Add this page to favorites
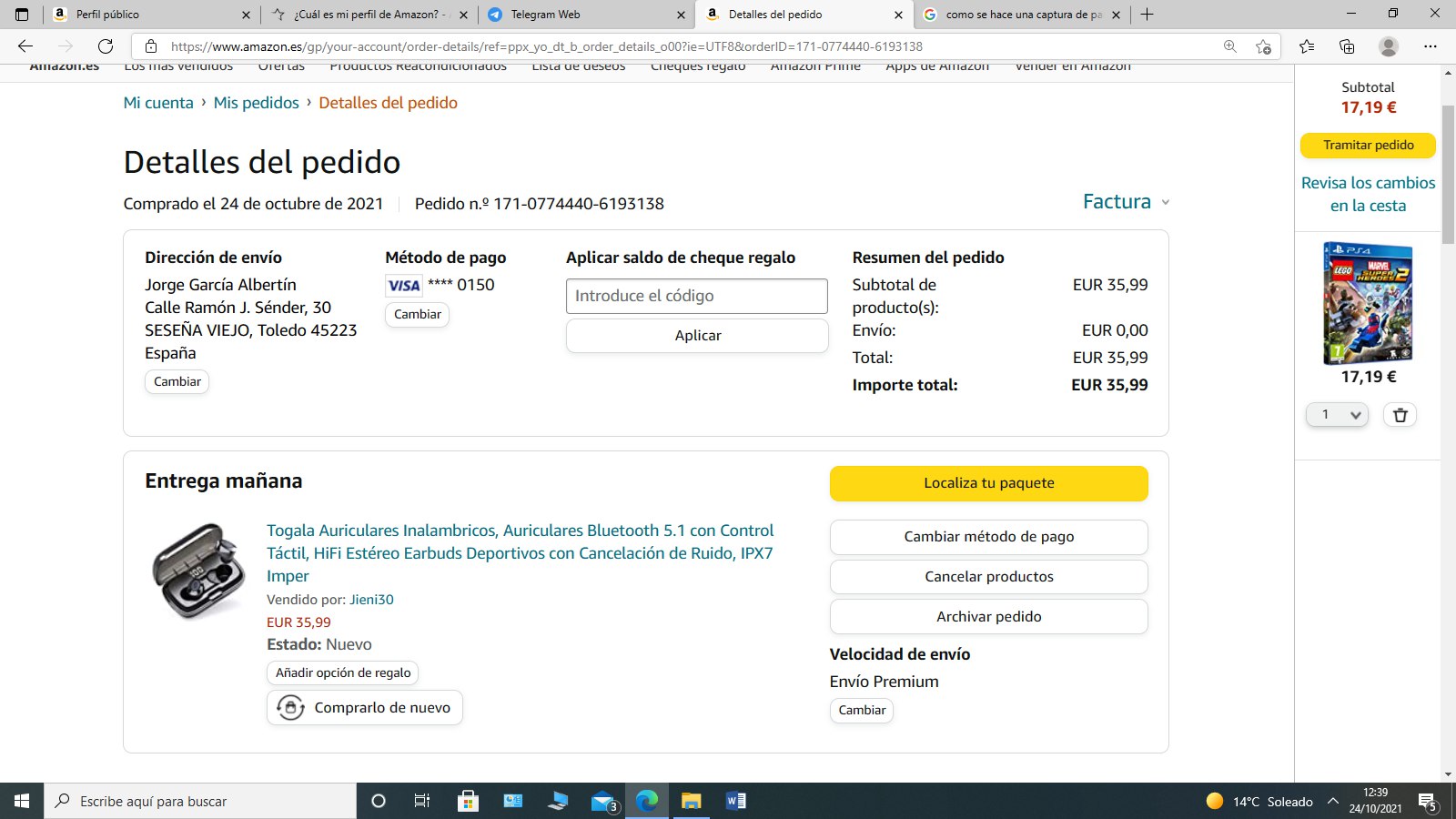Viewport: 1456px width, 819px height. 1263,46
